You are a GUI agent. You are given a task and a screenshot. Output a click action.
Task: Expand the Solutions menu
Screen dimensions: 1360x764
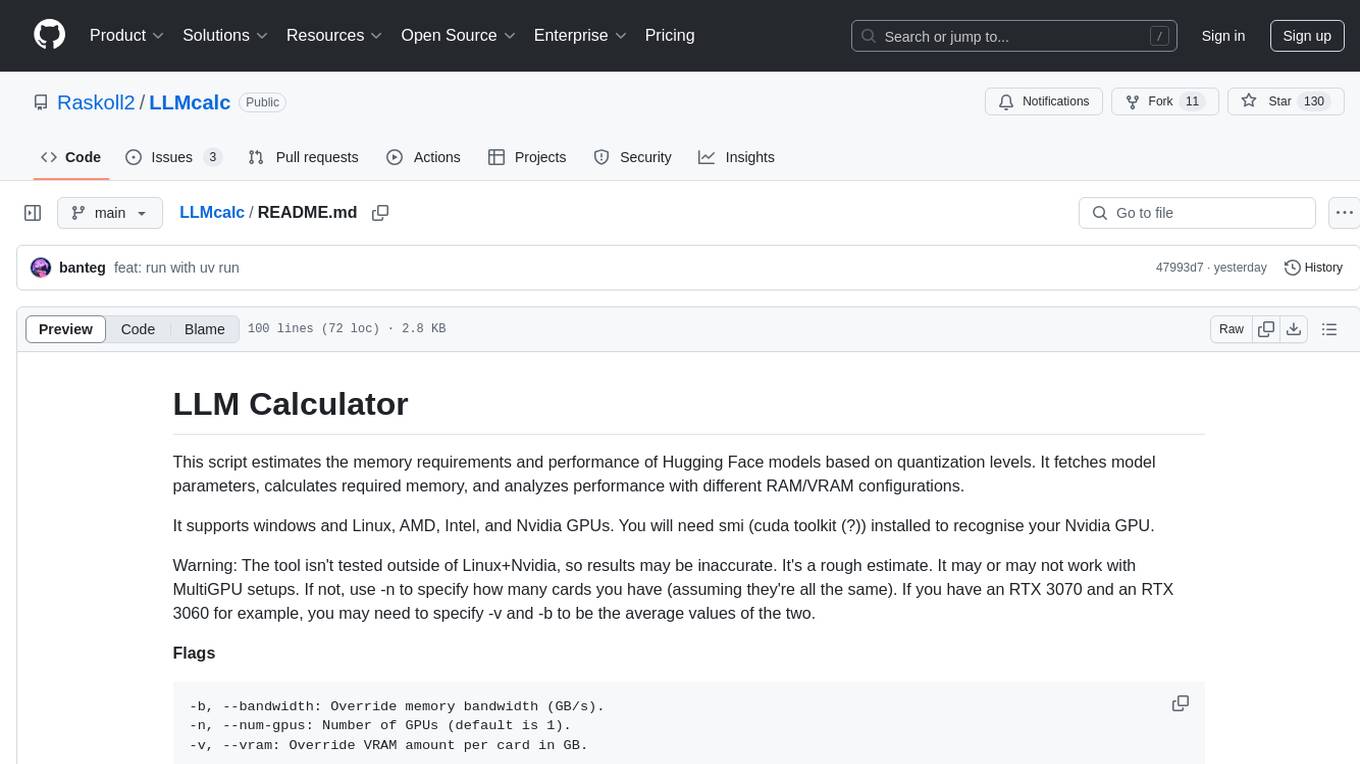(x=225, y=35)
